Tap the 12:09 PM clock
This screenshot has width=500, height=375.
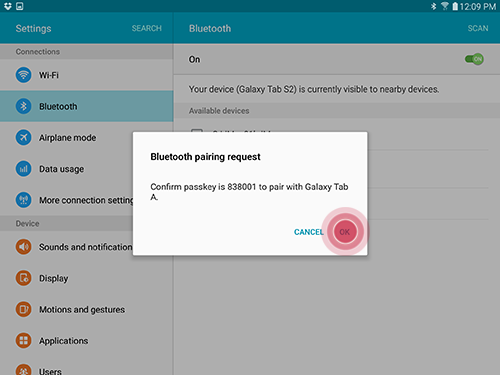pos(478,6)
